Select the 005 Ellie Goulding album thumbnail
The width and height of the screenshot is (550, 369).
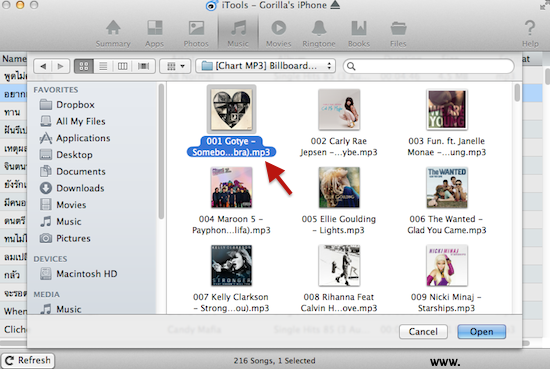(339, 187)
